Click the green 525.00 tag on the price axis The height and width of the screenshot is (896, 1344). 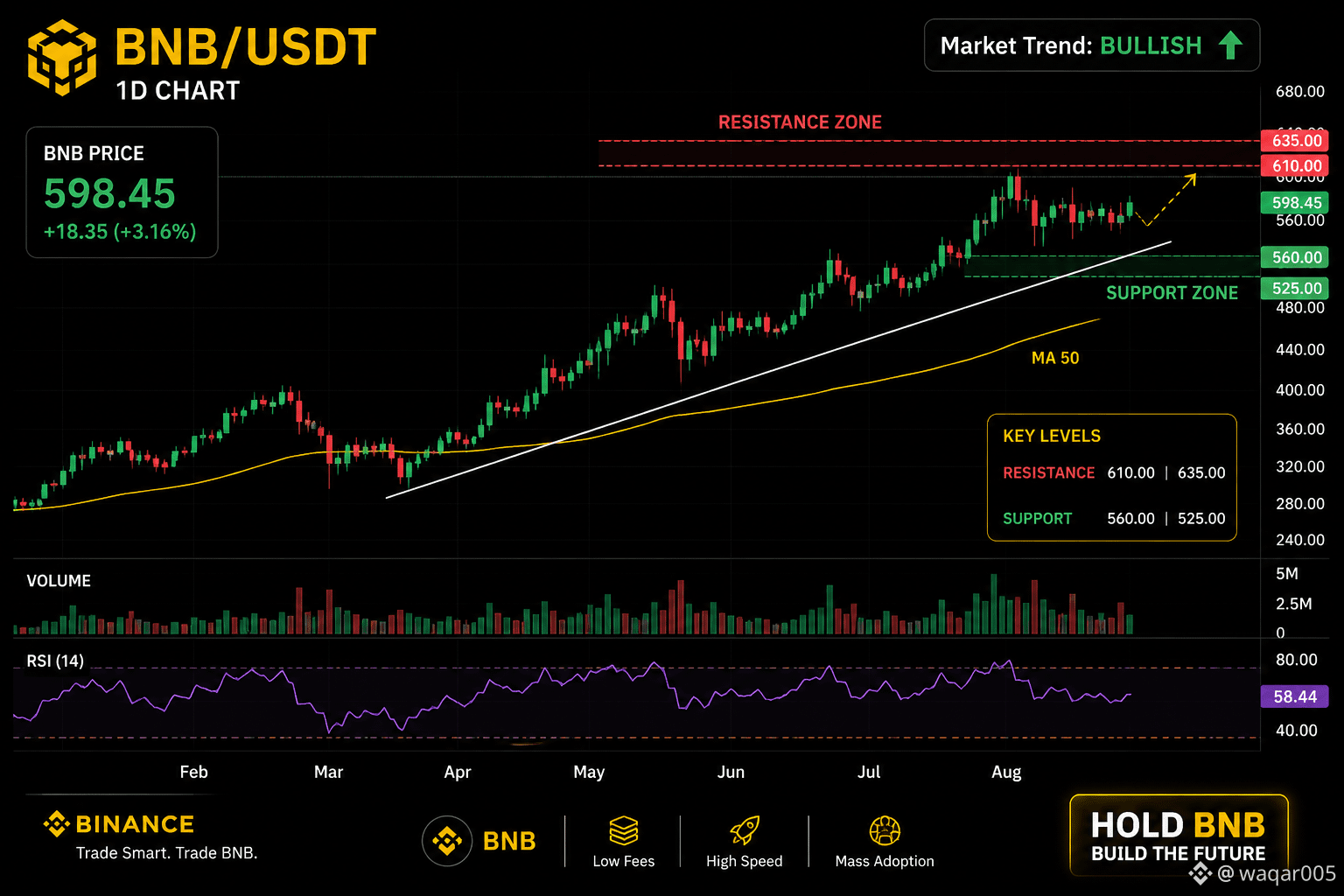[1295, 288]
